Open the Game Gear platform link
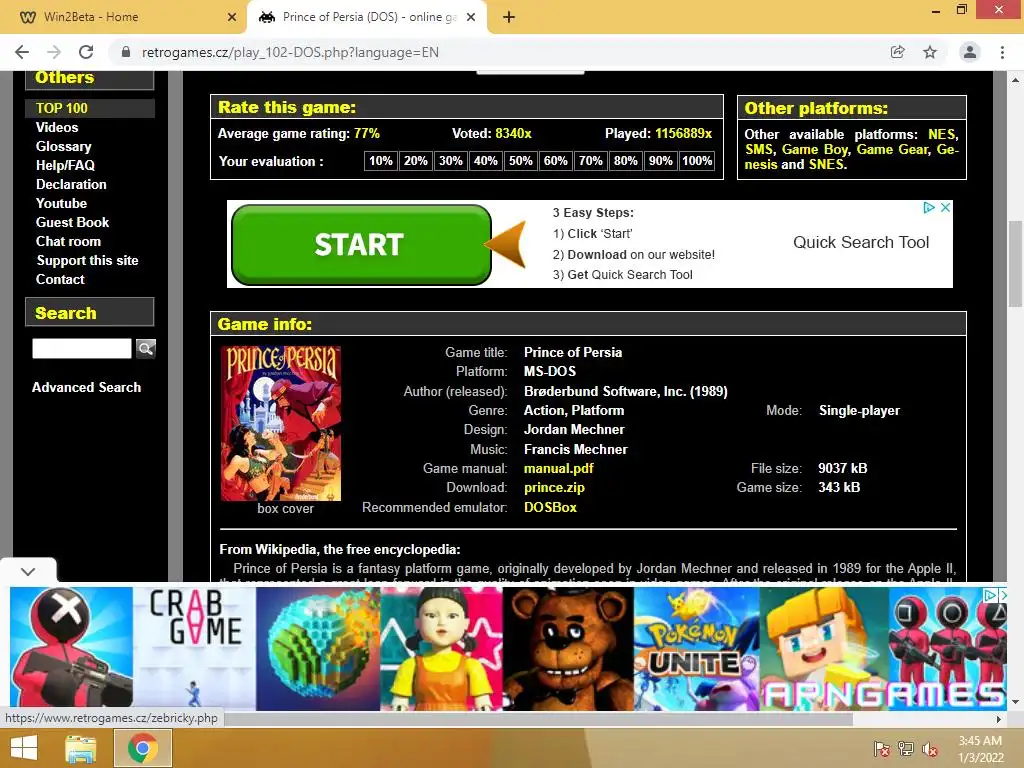Viewport: 1024px width, 768px height. click(892, 150)
